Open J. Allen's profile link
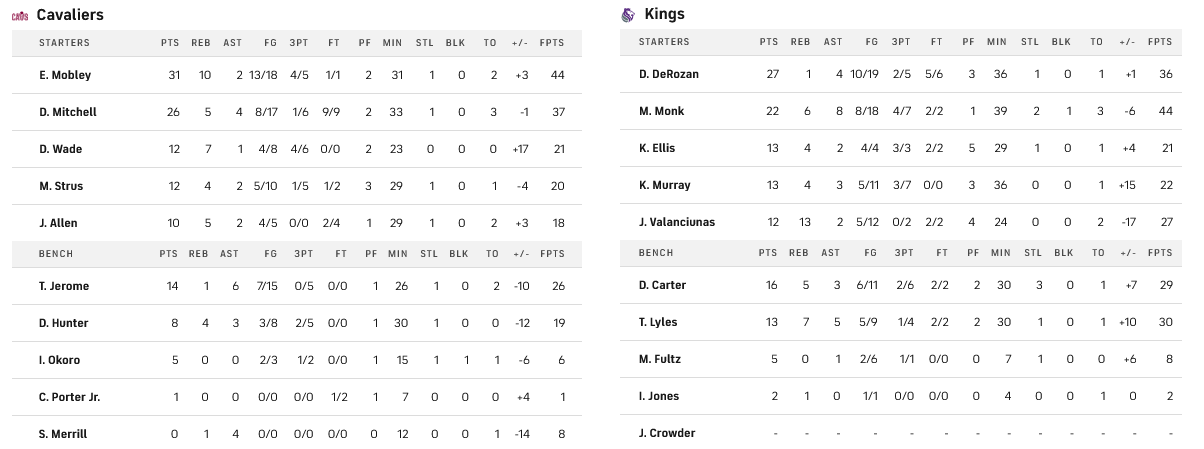 (x=58, y=223)
